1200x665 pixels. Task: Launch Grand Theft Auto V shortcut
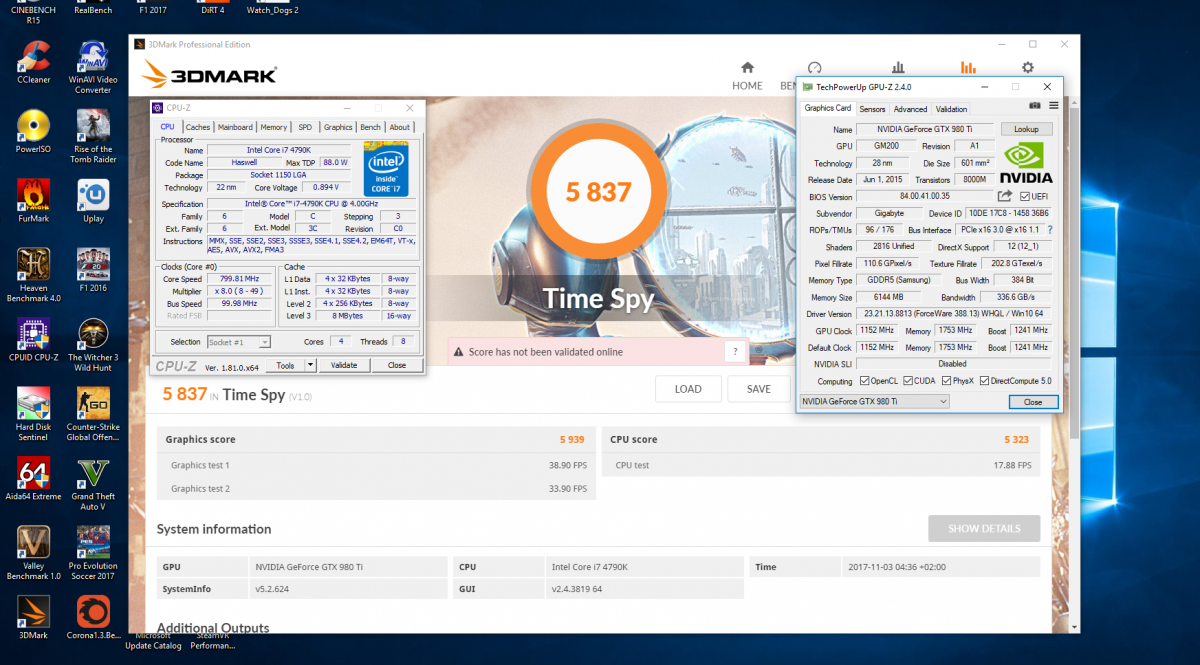pos(93,484)
